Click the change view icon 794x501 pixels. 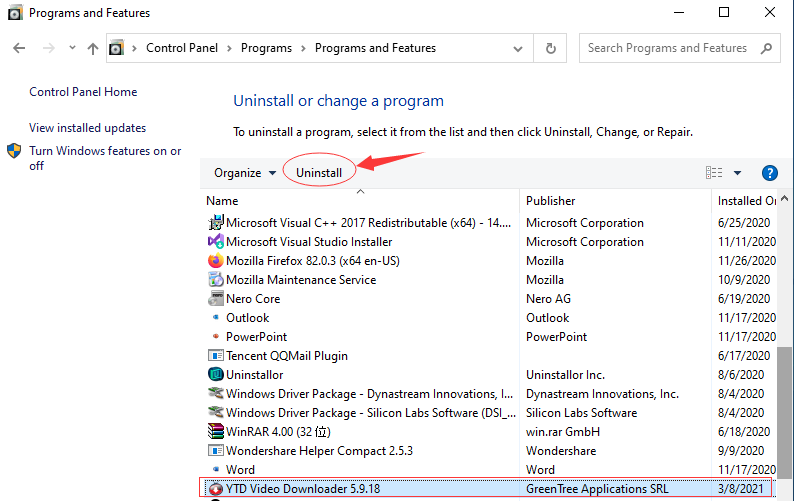coord(714,173)
